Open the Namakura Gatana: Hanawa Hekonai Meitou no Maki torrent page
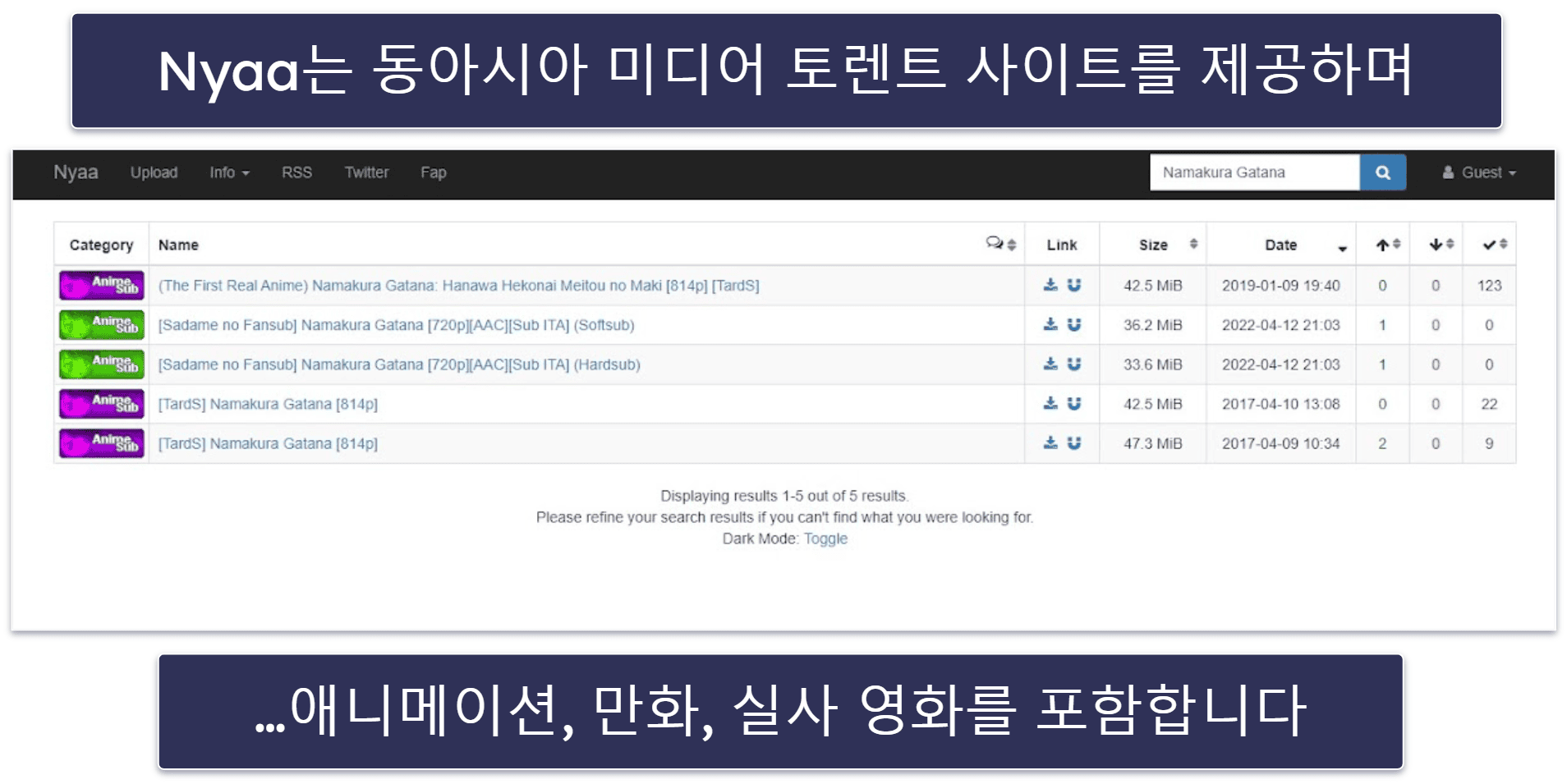The image size is (1567, 784). 459,286
